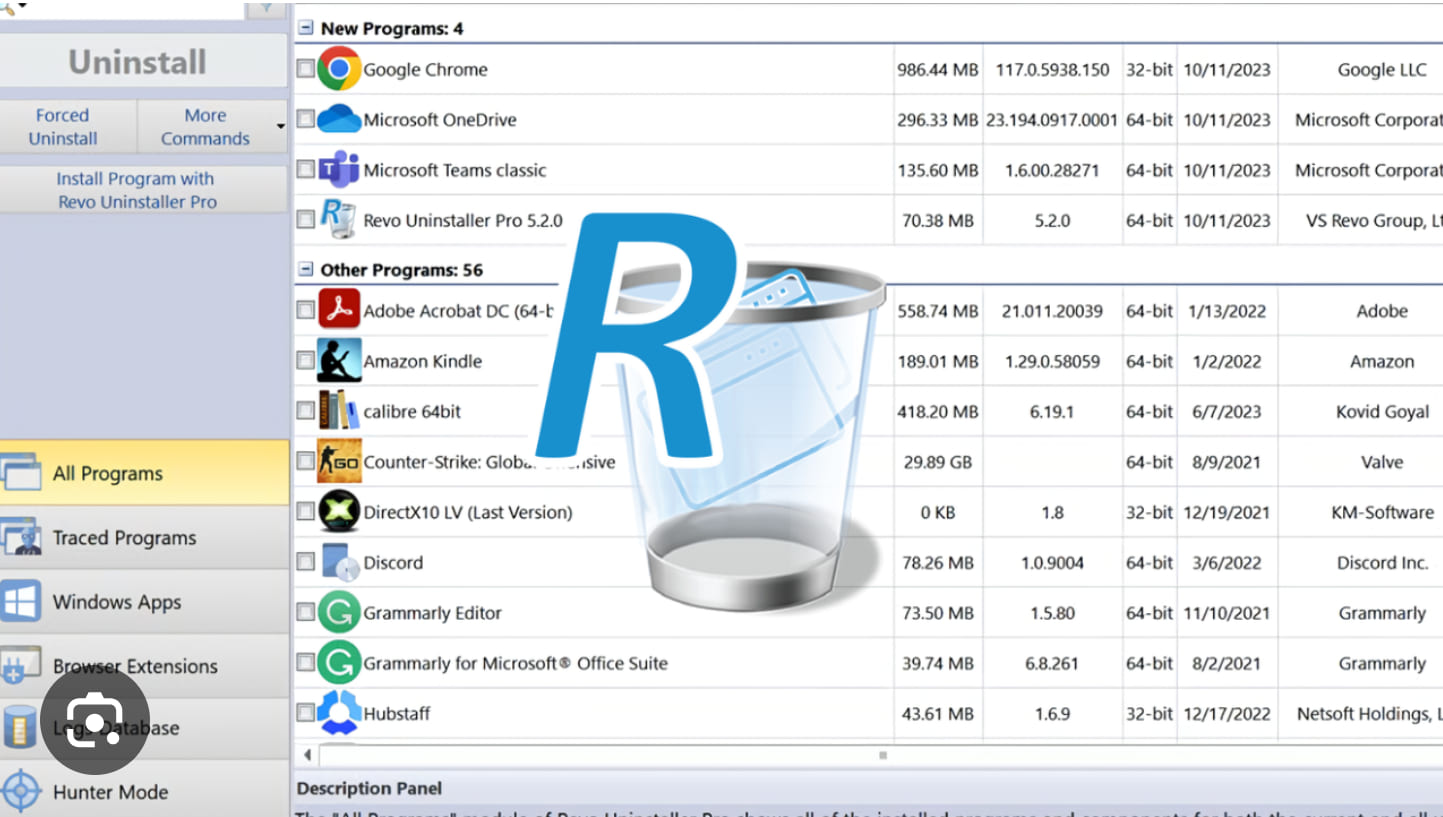Click the Adobe Acrobat version 21.011.20039
This screenshot has height=817, width=1443.
pos(1052,311)
